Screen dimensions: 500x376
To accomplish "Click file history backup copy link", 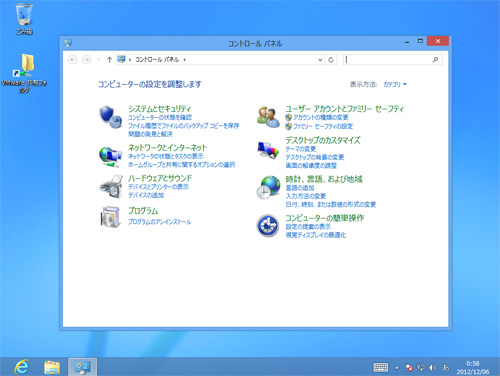I will (184, 126).
